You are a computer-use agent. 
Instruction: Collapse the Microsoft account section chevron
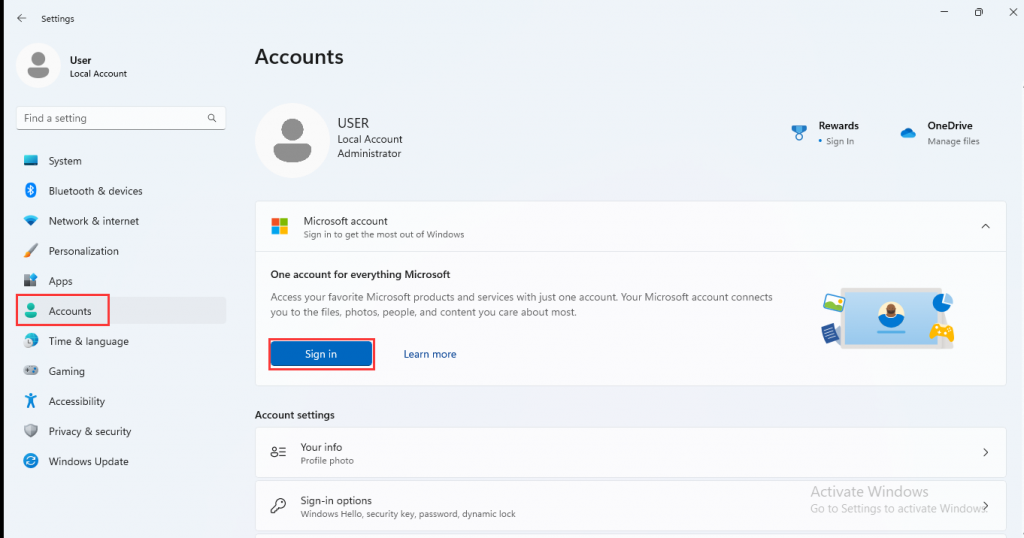point(985,227)
